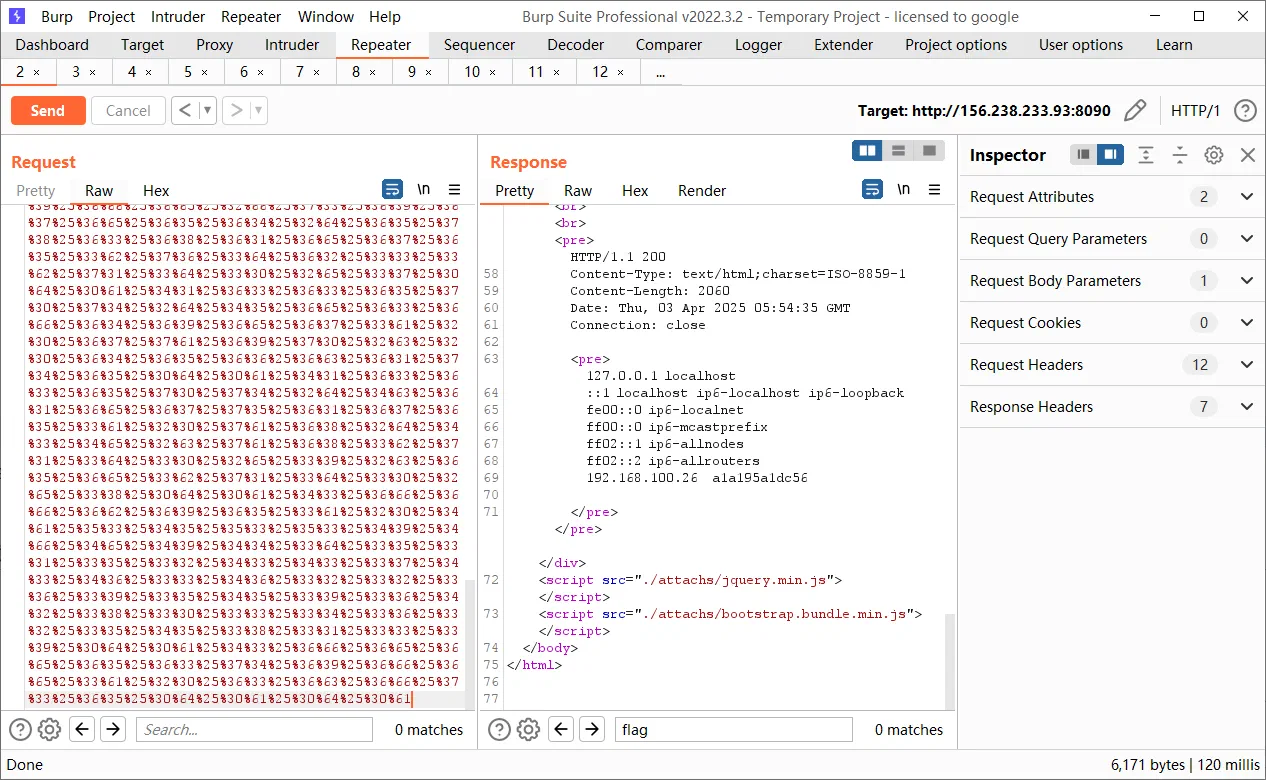Switch request view to Pretty
The image size is (1266, 780).
pos(36,191)
